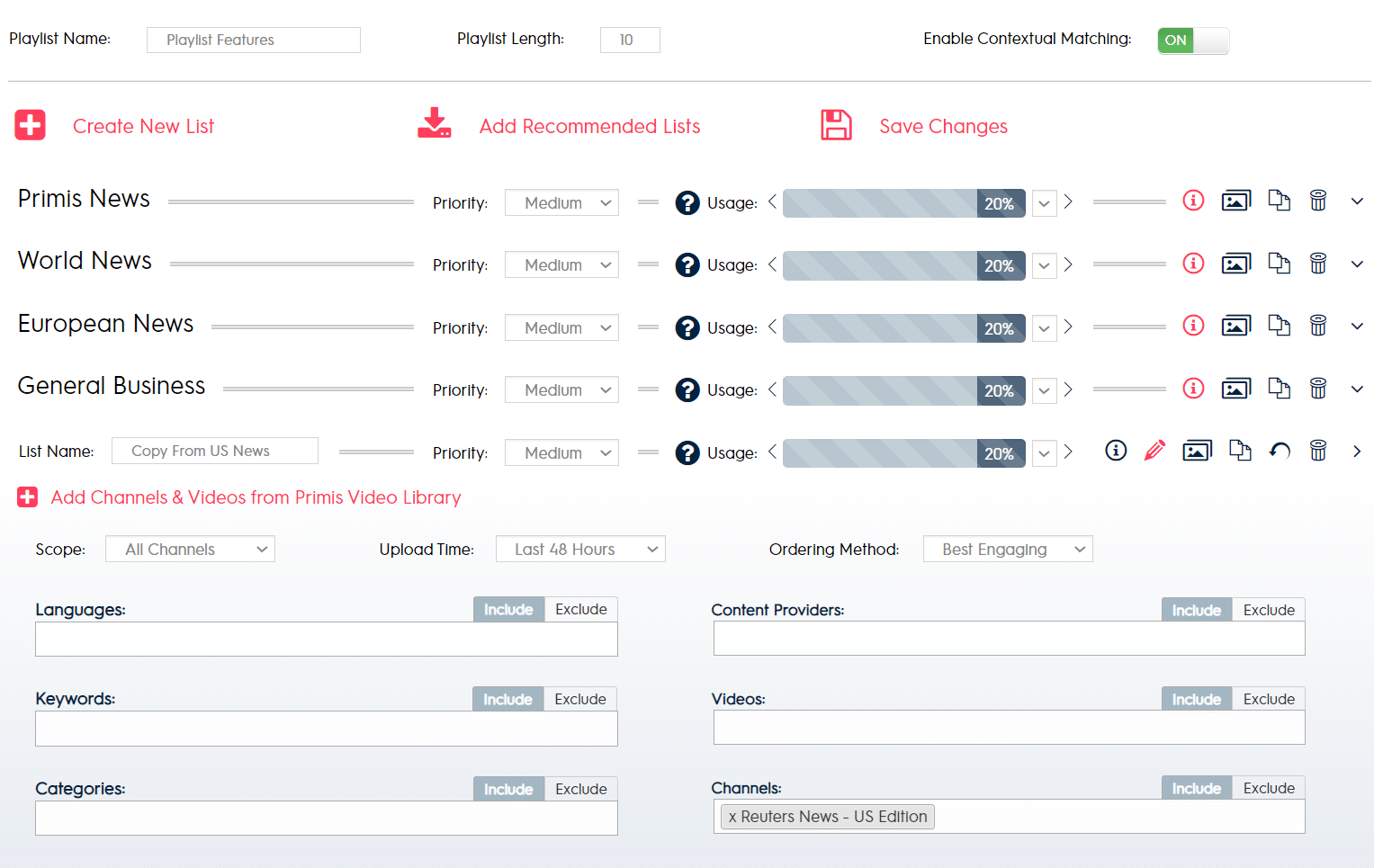Delete the Primis News list
The width and height of the screenshot is (1374, 868).
point(1317,201)
